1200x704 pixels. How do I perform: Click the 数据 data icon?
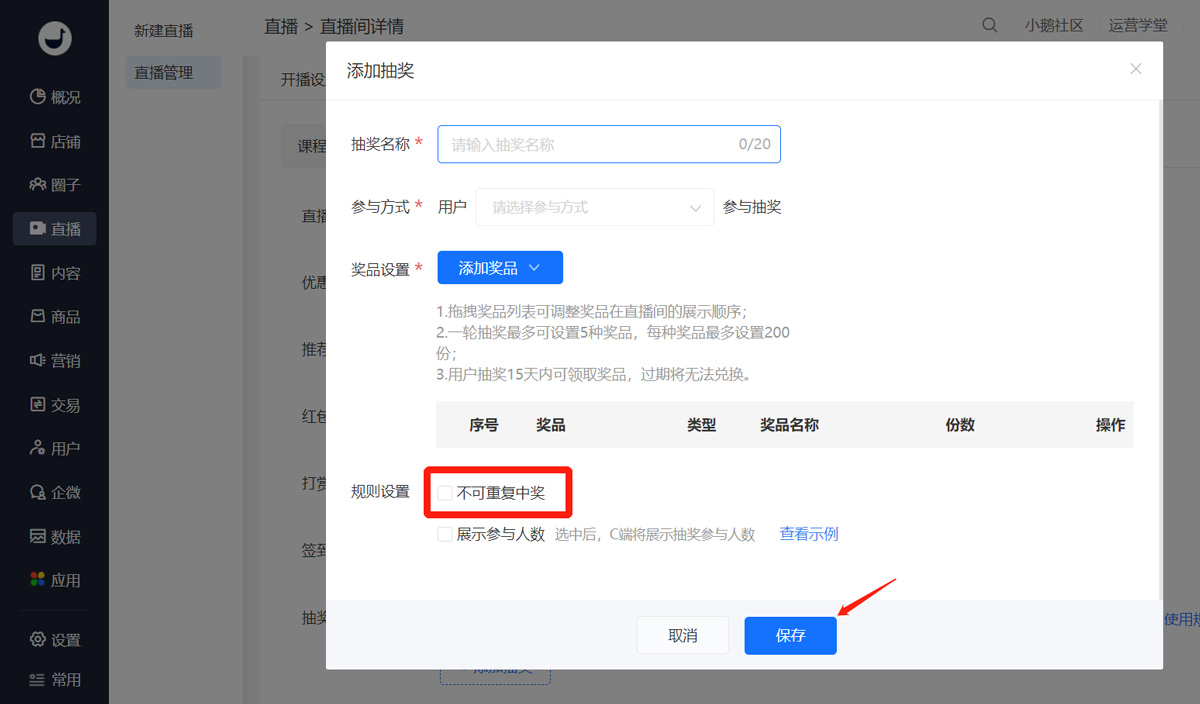coord(38,537)
